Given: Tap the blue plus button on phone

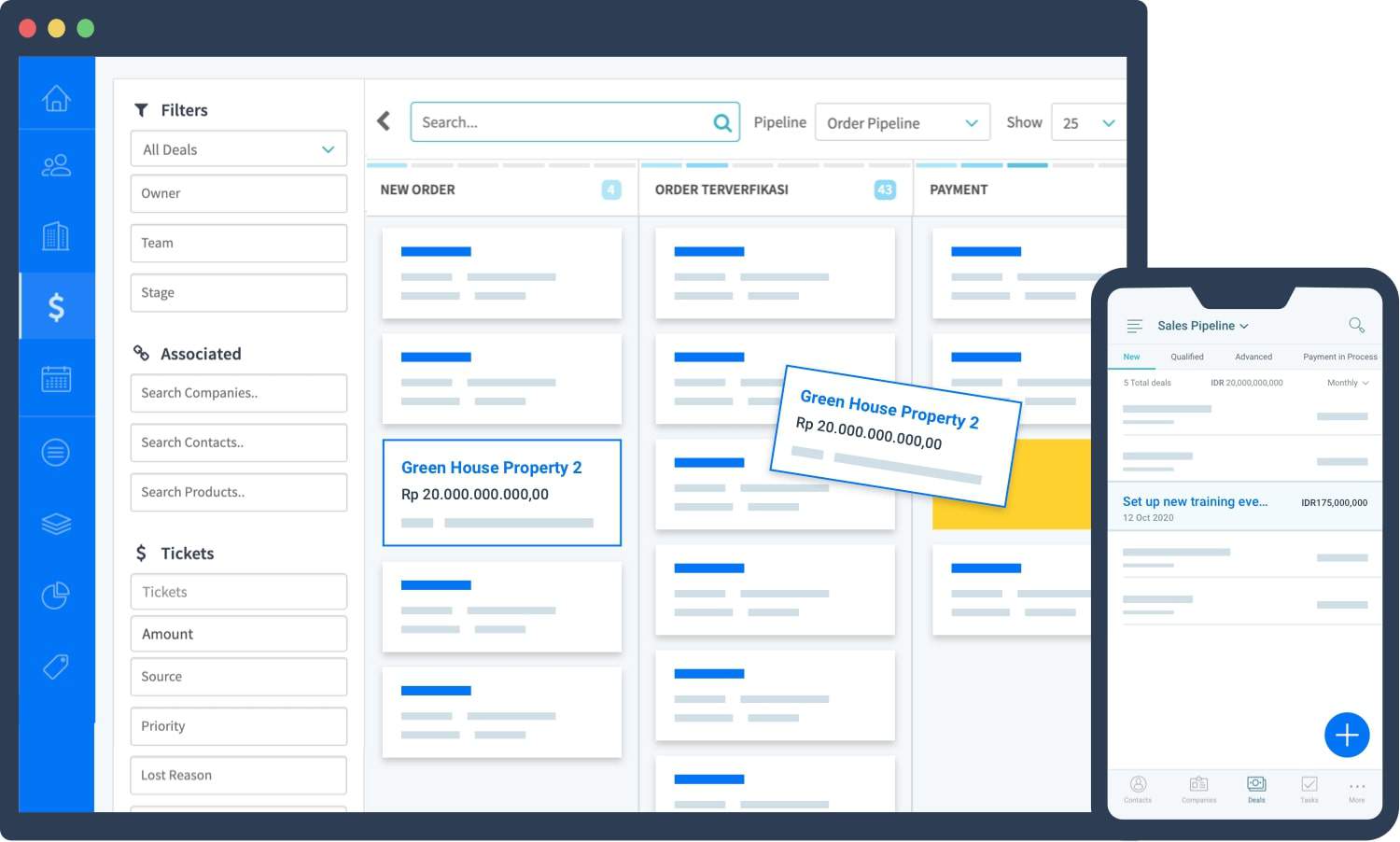Looking at the screenshot, I should pos(1347,736).
